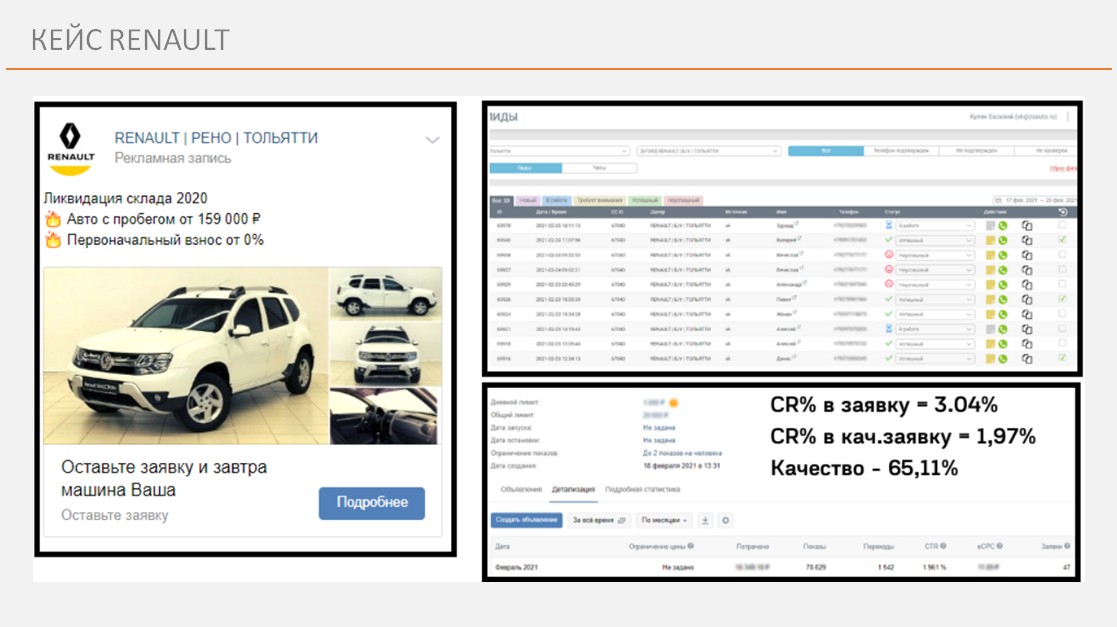Open status dropdown in Денис's row
This screenshot has height=627, width=1117.
coord(935,359)
